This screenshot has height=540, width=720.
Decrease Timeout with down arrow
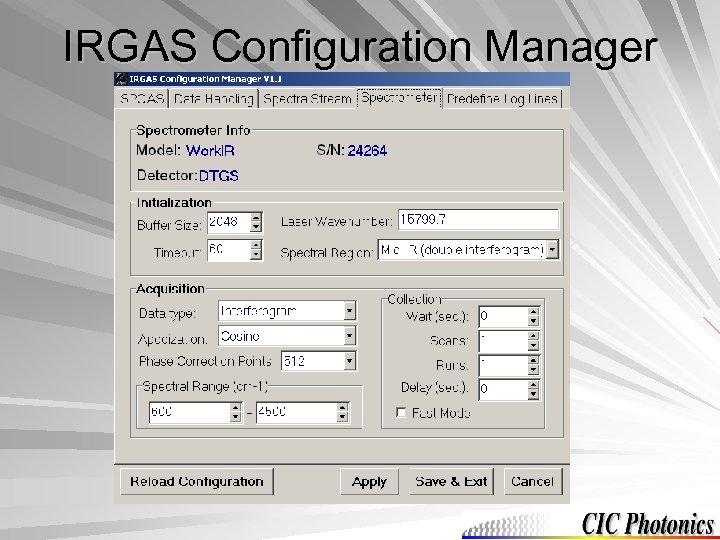[x=256, y=255]
